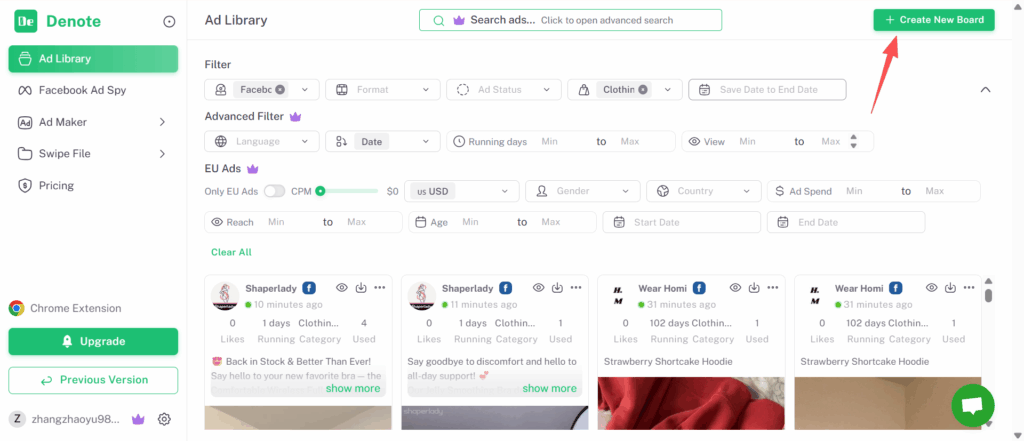This screenshot has height=441, width=1024.
Task: Click the green chat support bubble
Action: [x=970, y=404]
